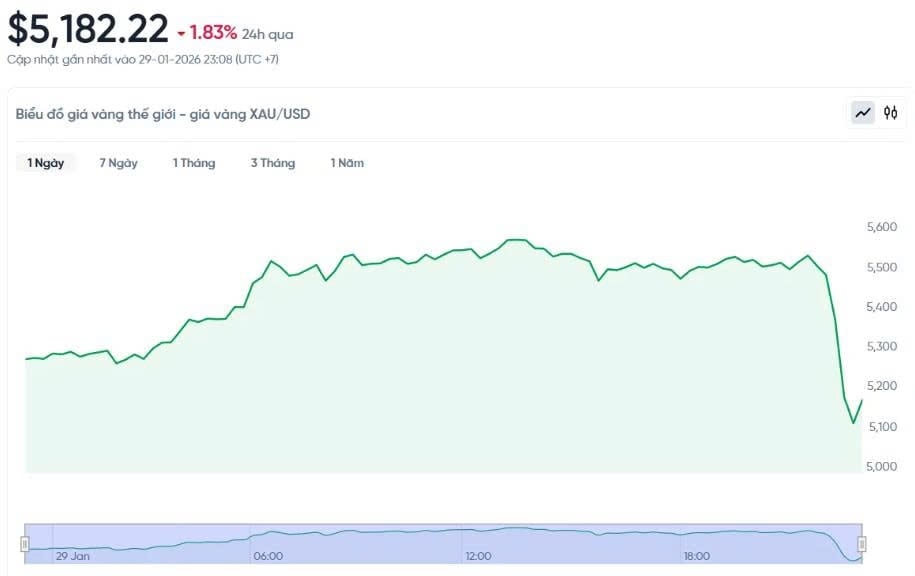915x576 pixels.
Task: Click the left handle of the range navigator
Action: tap(25, 543)
